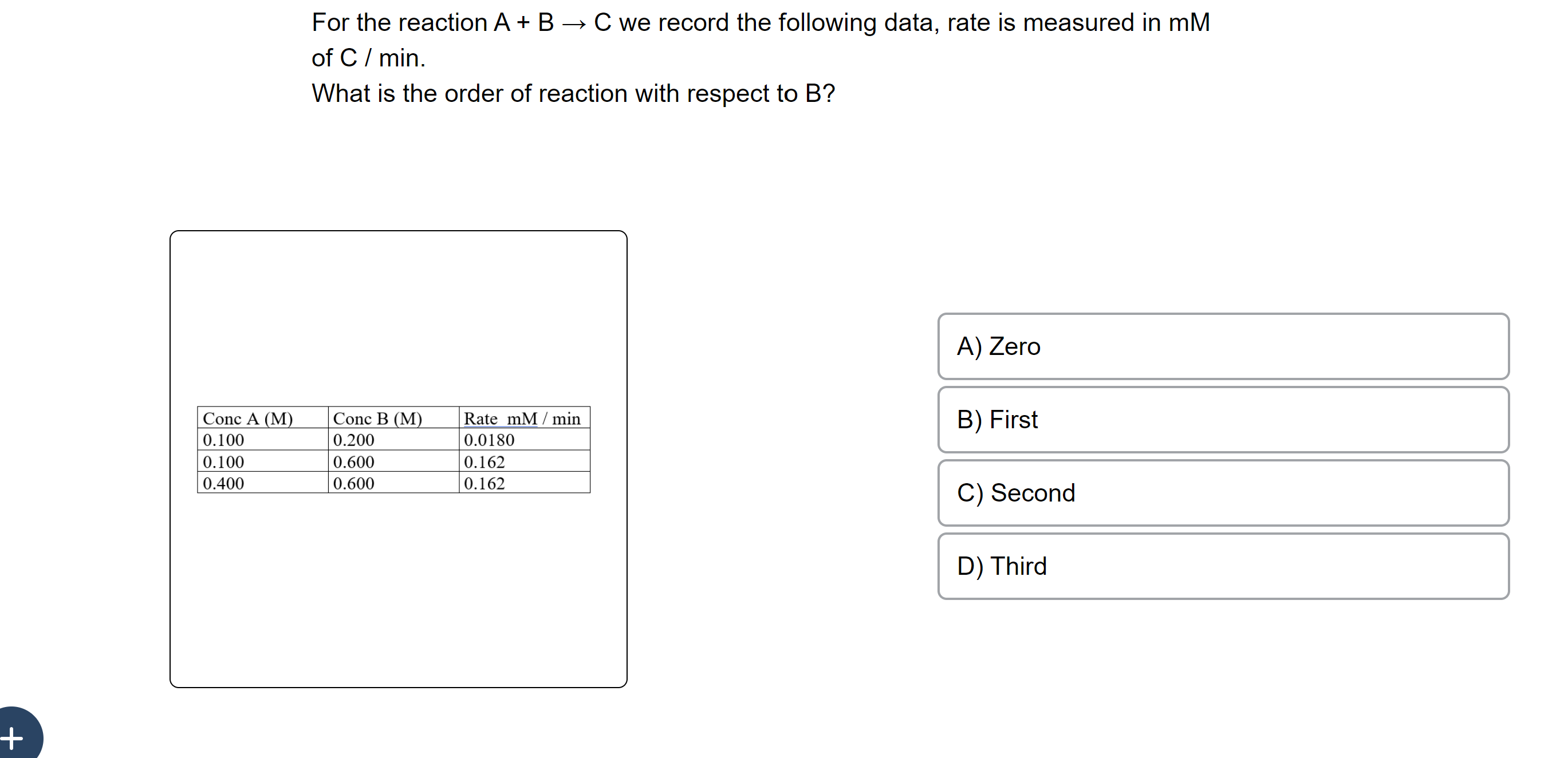Click the Rate mM / min column header

pyautogui.click(x=523, y=419)
